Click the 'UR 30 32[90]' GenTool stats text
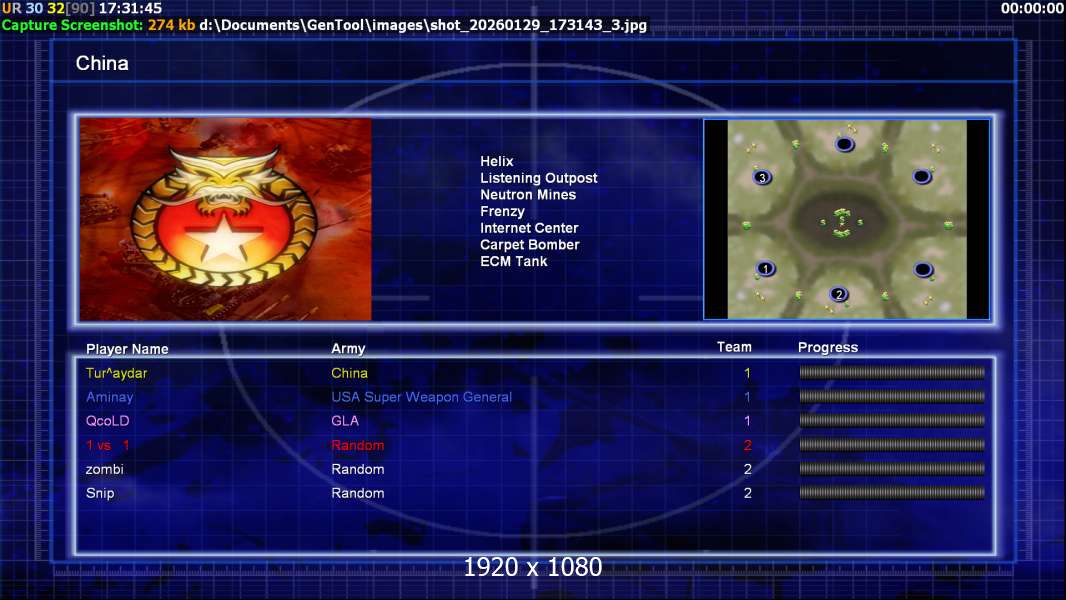 pyautogui.click(x=48, y=9)
